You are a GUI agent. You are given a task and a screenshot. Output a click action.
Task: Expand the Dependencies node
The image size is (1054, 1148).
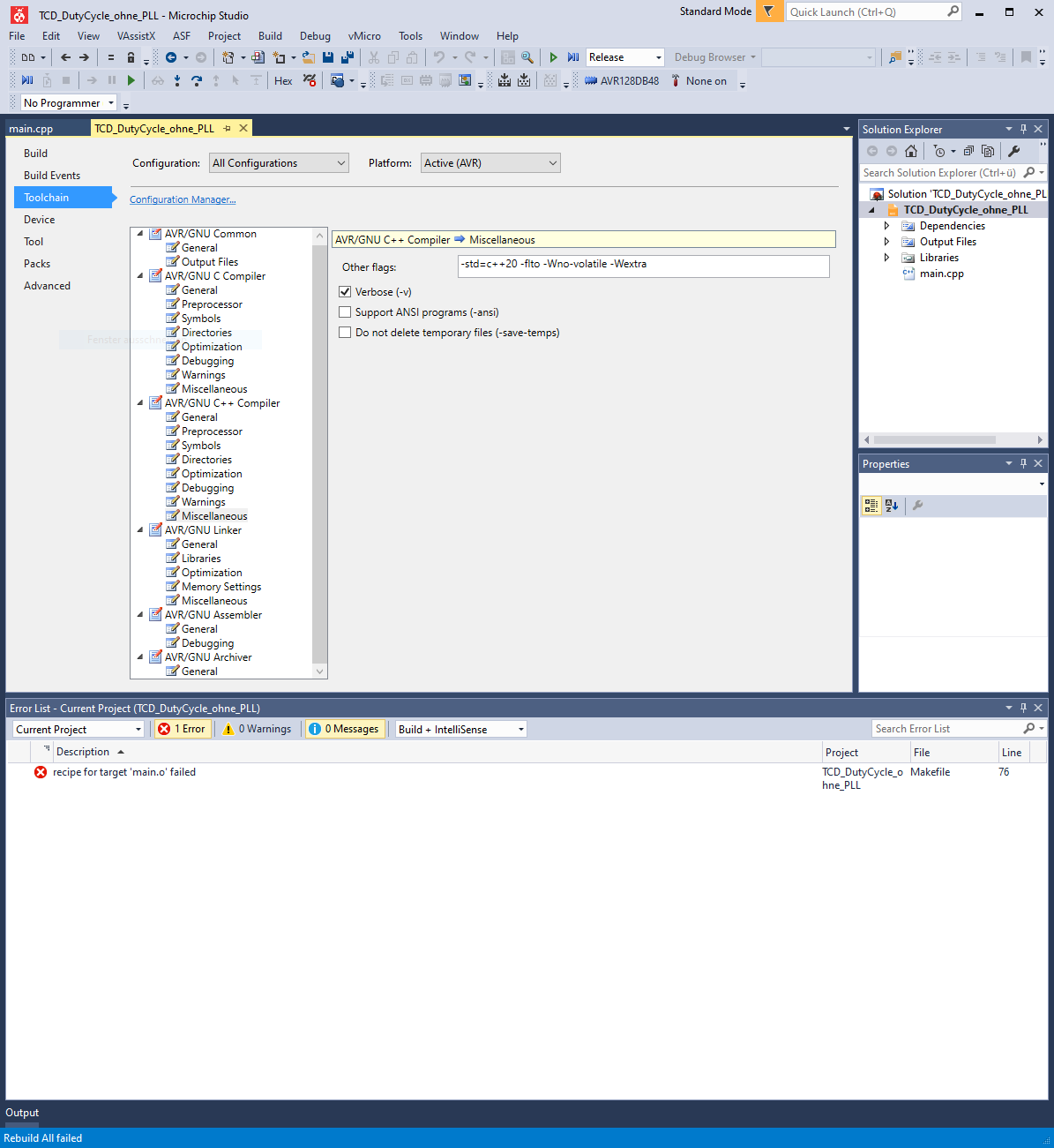click(886, 226)
